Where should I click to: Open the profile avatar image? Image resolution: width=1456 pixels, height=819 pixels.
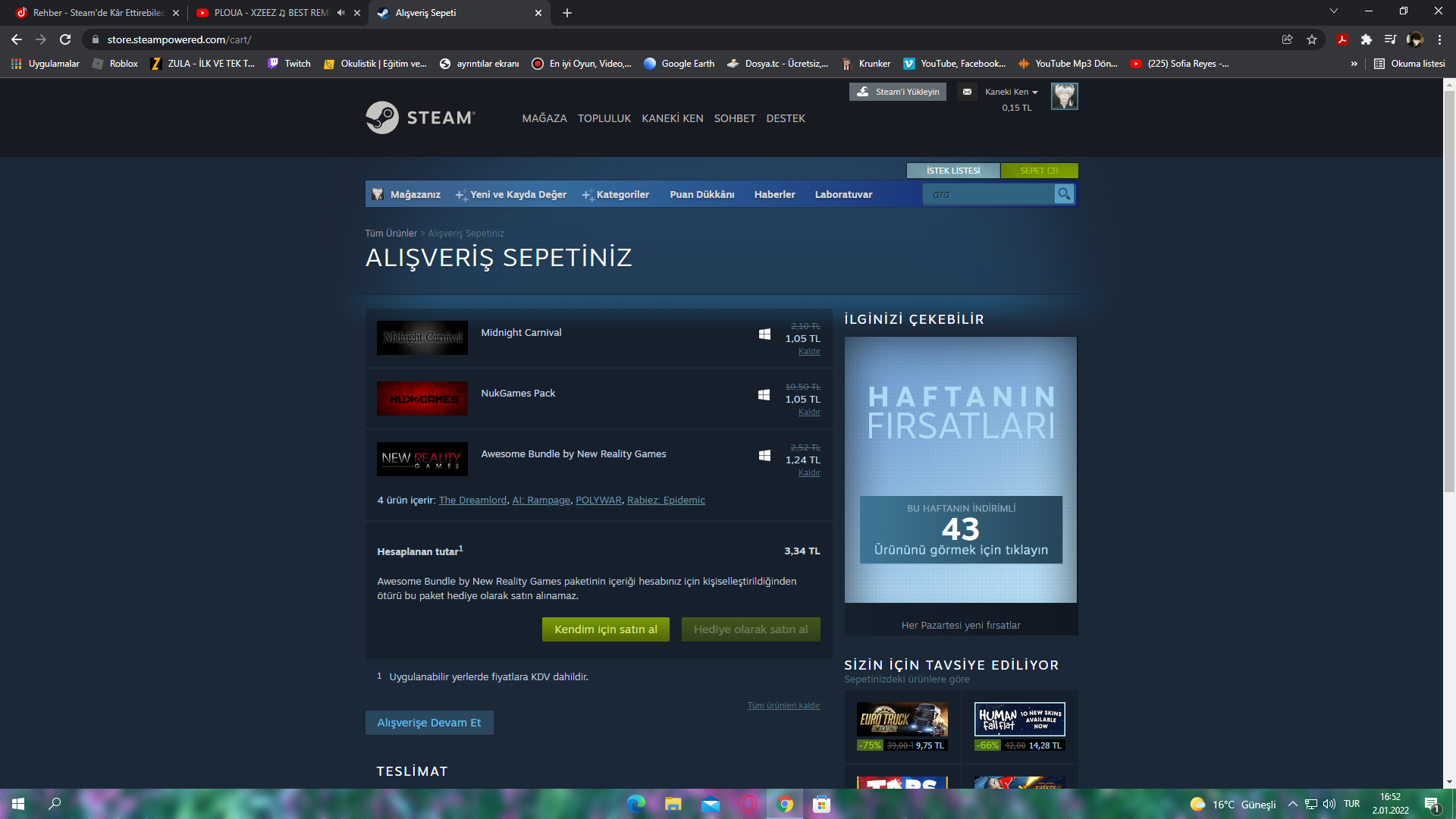click(x=1064, y=96)
